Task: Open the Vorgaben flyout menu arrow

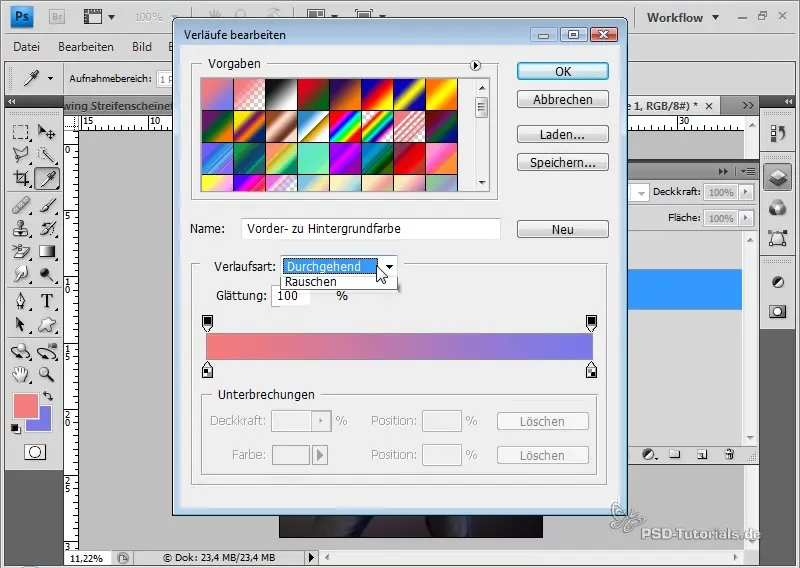Action: coord(476,65)
